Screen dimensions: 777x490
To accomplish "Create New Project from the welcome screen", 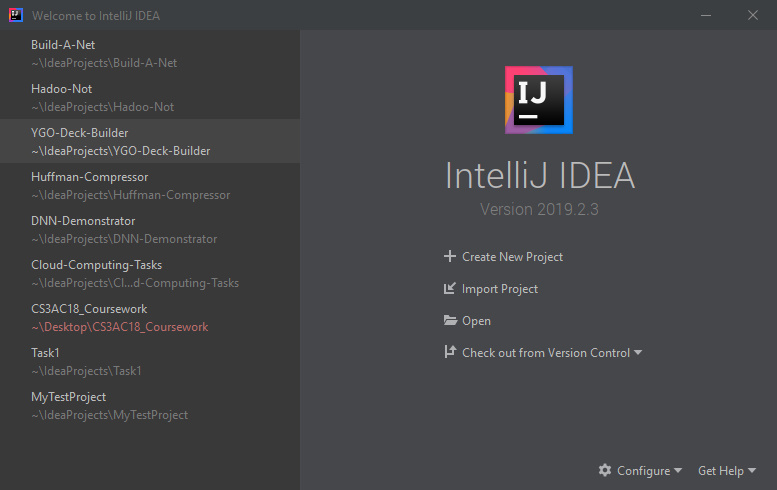I will (x=512, y=257).
